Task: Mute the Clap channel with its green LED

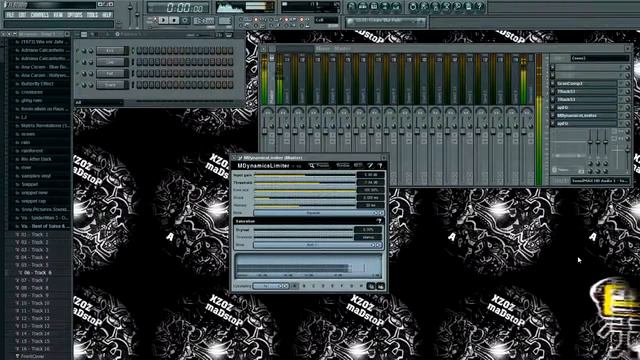Action: 78,62
